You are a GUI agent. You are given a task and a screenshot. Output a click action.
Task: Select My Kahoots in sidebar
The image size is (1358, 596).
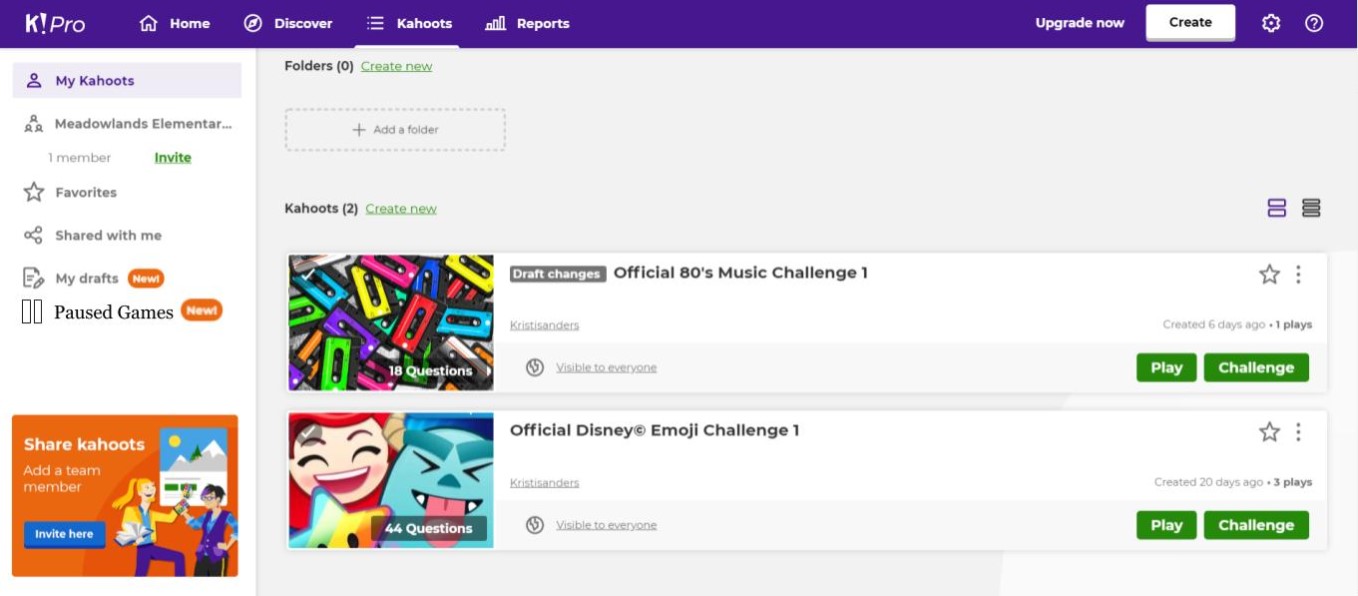coord(127,80)
